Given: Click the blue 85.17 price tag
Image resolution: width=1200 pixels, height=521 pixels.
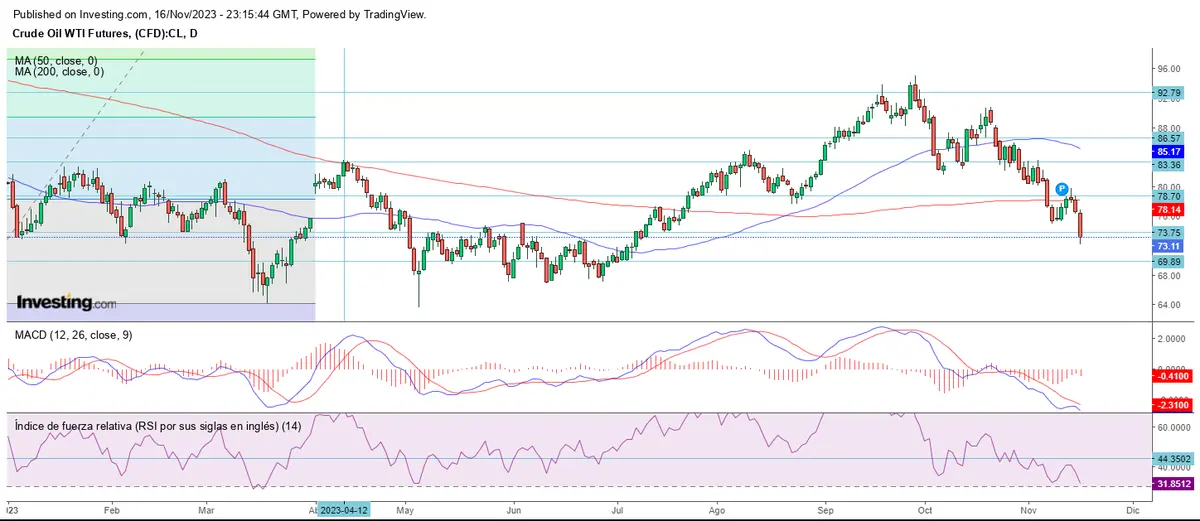Looking at the screenshot, I should pyautogui.click(x=1169, y=152).
